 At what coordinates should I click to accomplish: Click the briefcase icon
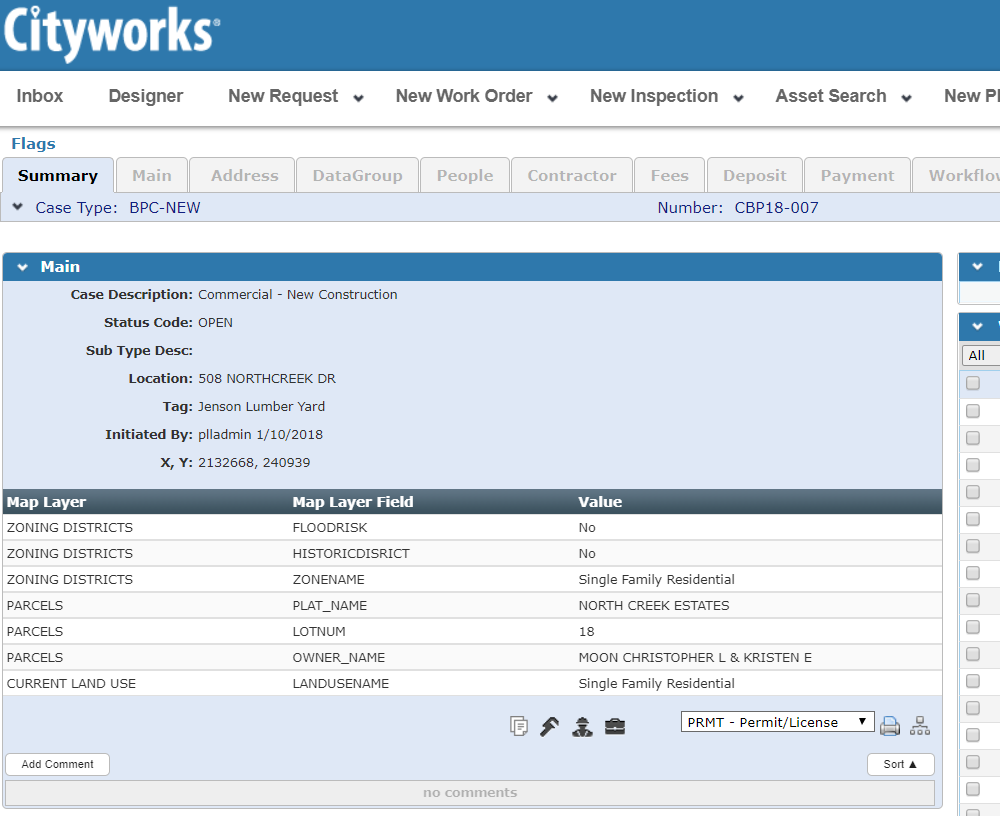tap(615, 727)
